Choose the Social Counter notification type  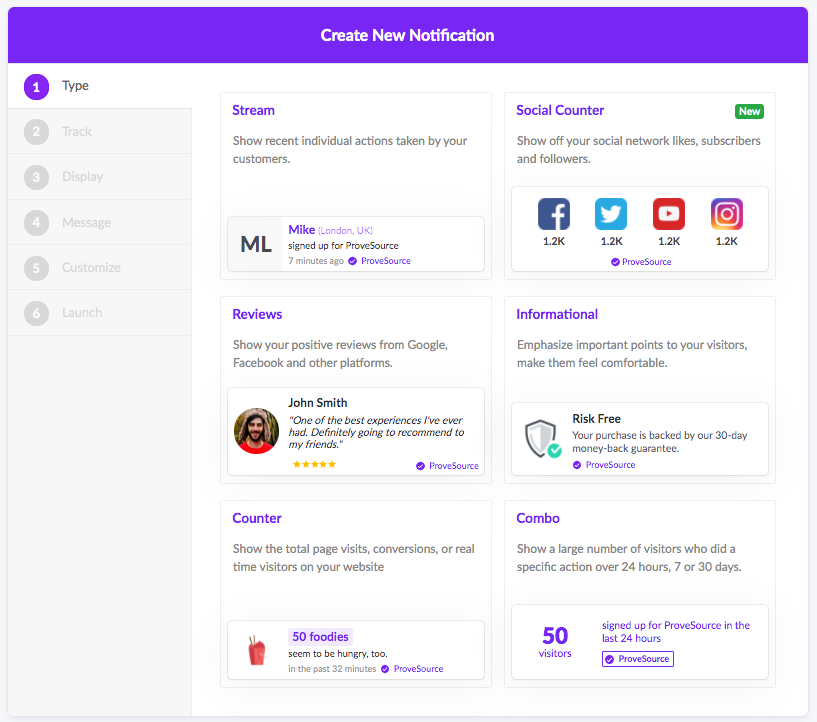click(x=640, y=186)
